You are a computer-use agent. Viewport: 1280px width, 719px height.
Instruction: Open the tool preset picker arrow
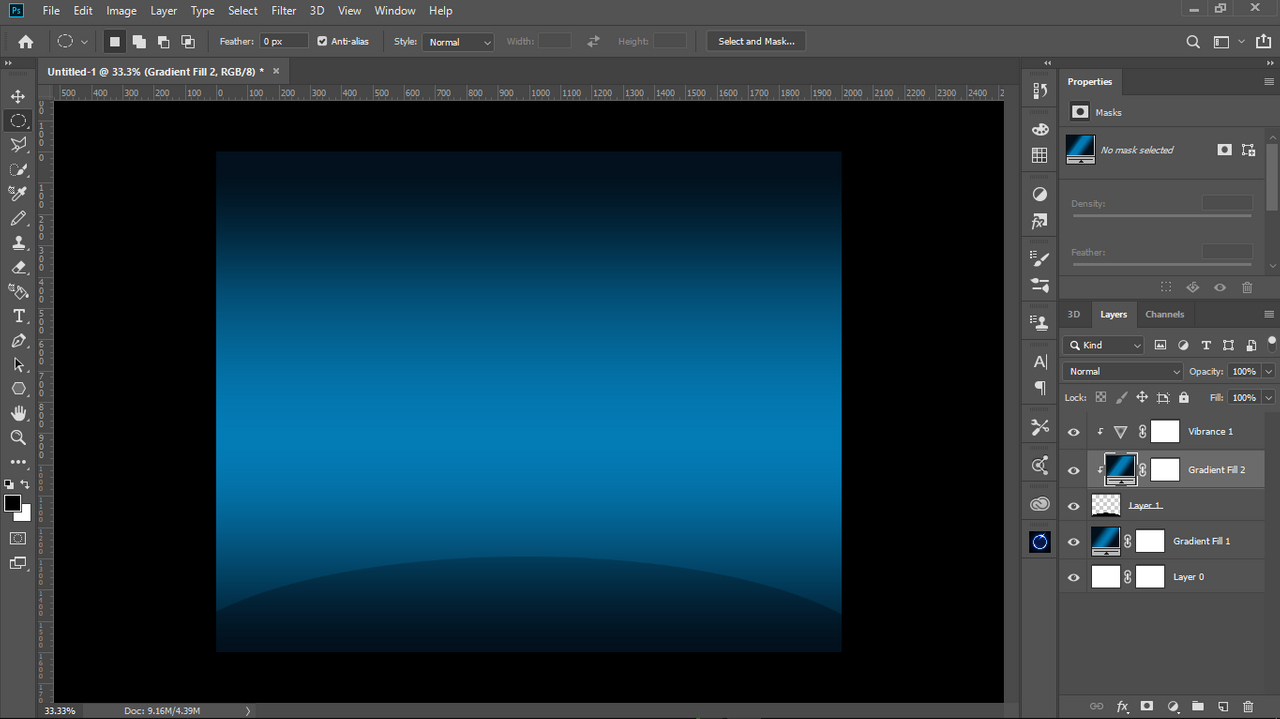84,42
